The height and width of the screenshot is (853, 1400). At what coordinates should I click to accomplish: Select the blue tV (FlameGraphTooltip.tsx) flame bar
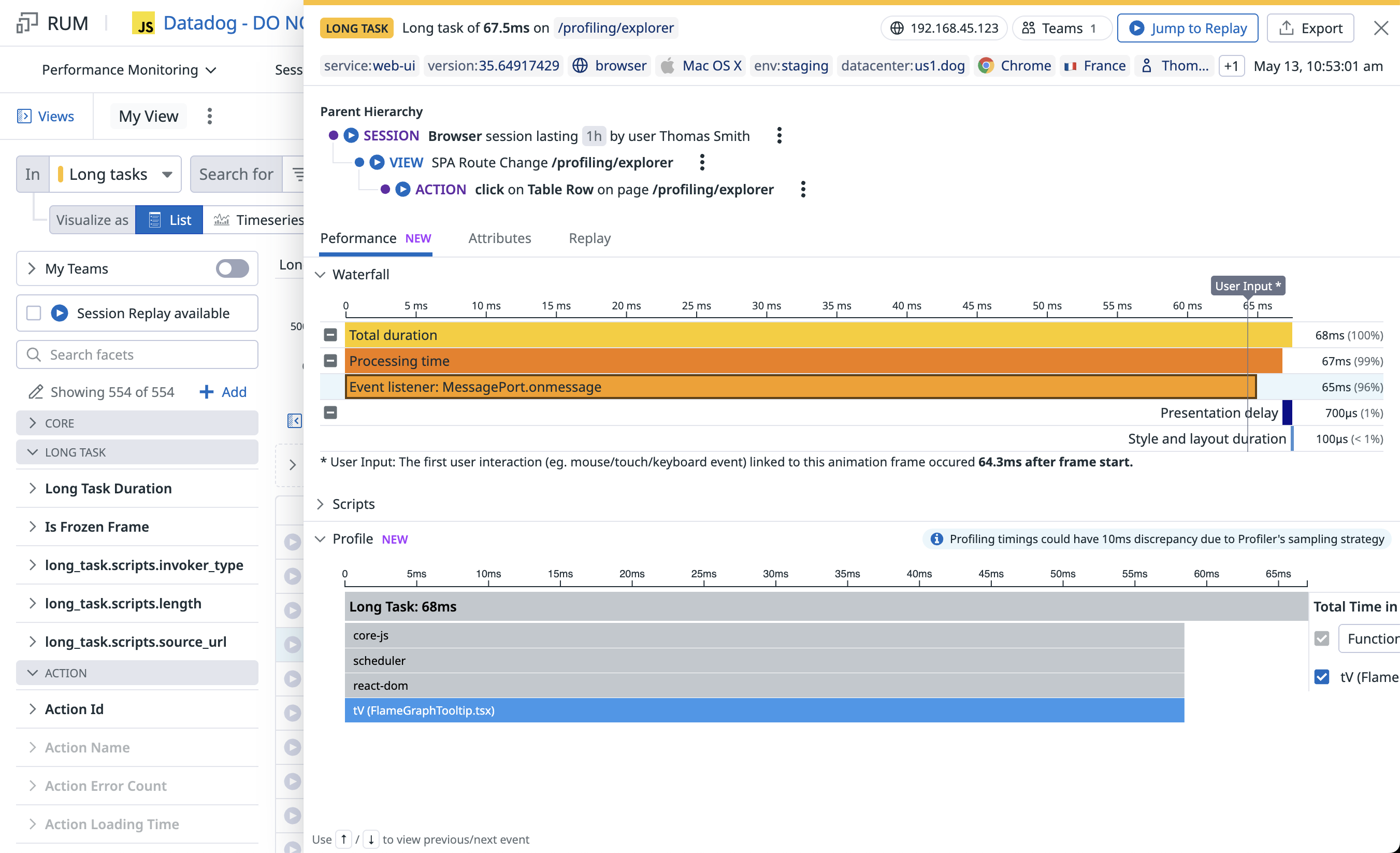click(763, 710)
